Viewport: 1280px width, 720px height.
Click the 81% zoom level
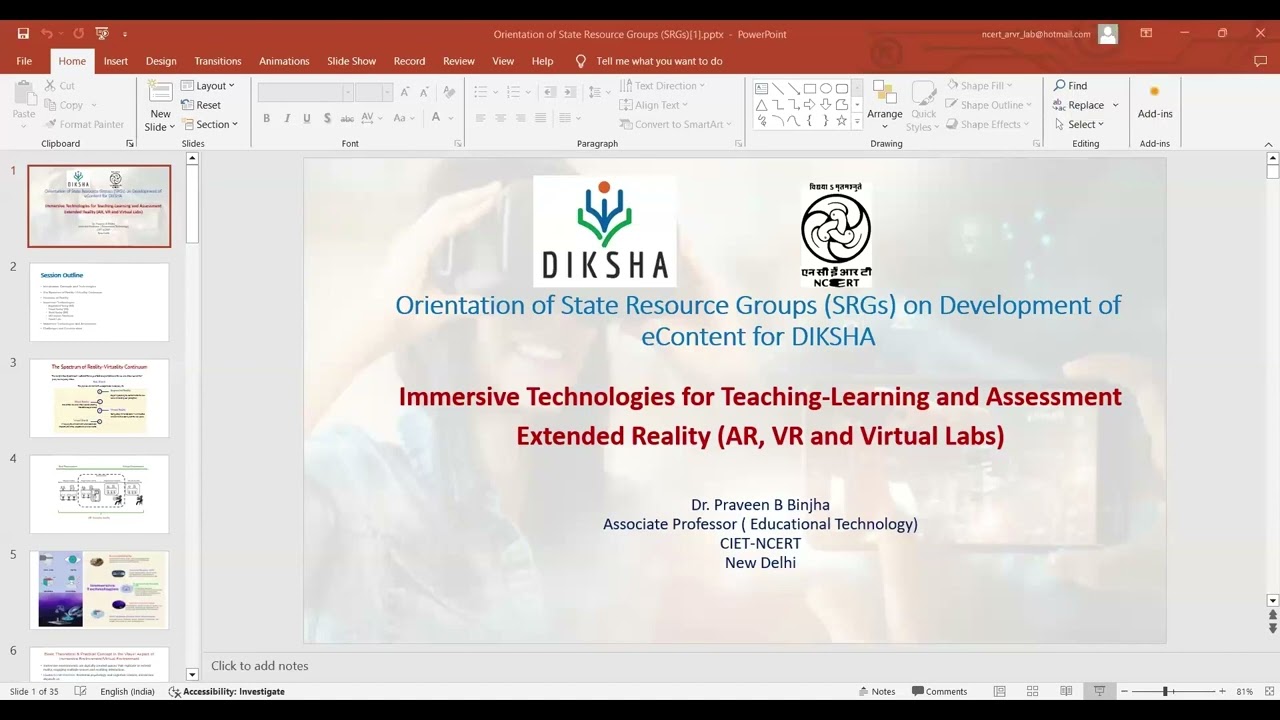(1244, 691)
